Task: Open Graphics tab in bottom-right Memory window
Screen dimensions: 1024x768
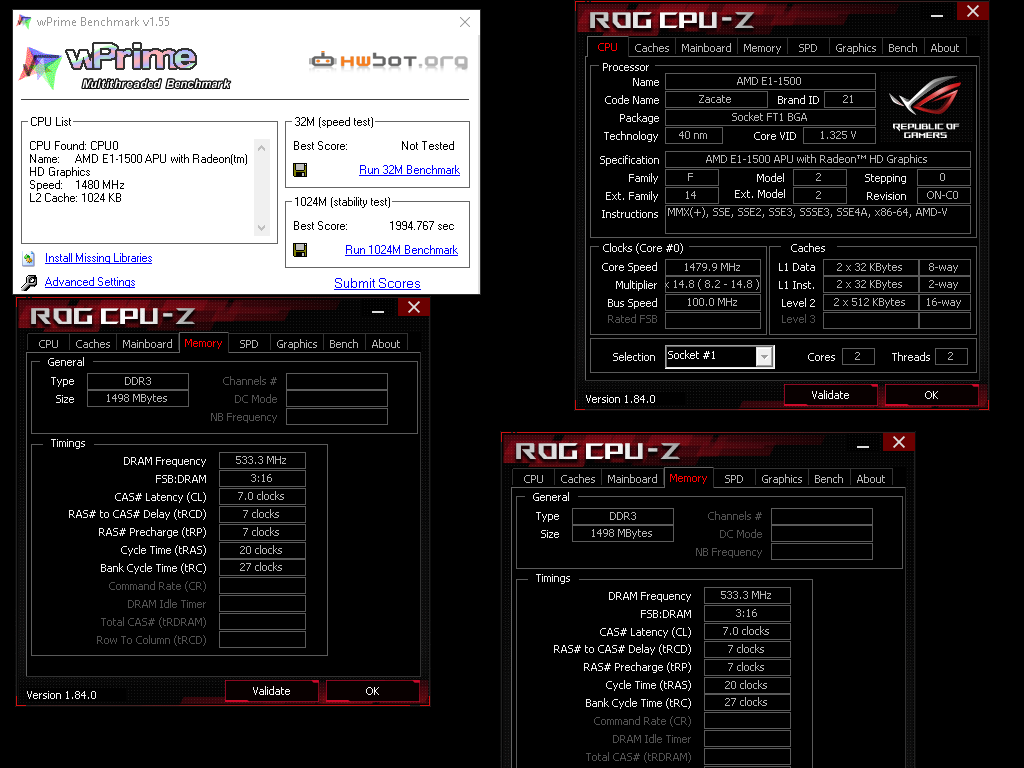Action: (x=782, y=479)
